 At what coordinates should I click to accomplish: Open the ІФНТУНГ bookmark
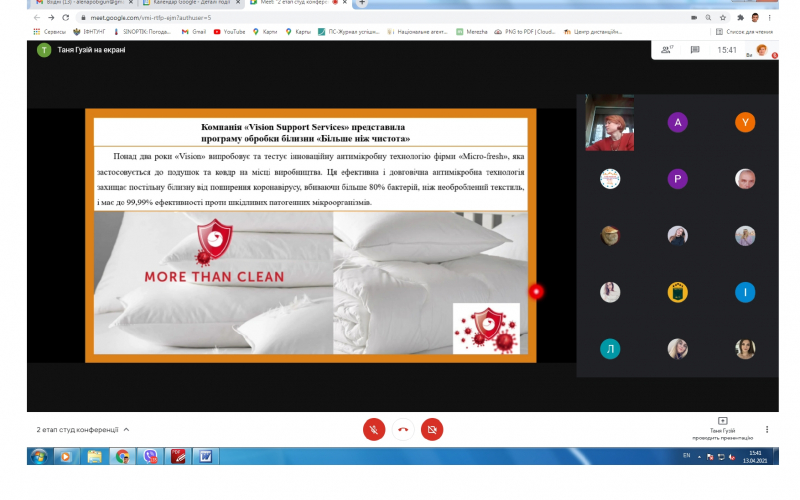point(89,32)
